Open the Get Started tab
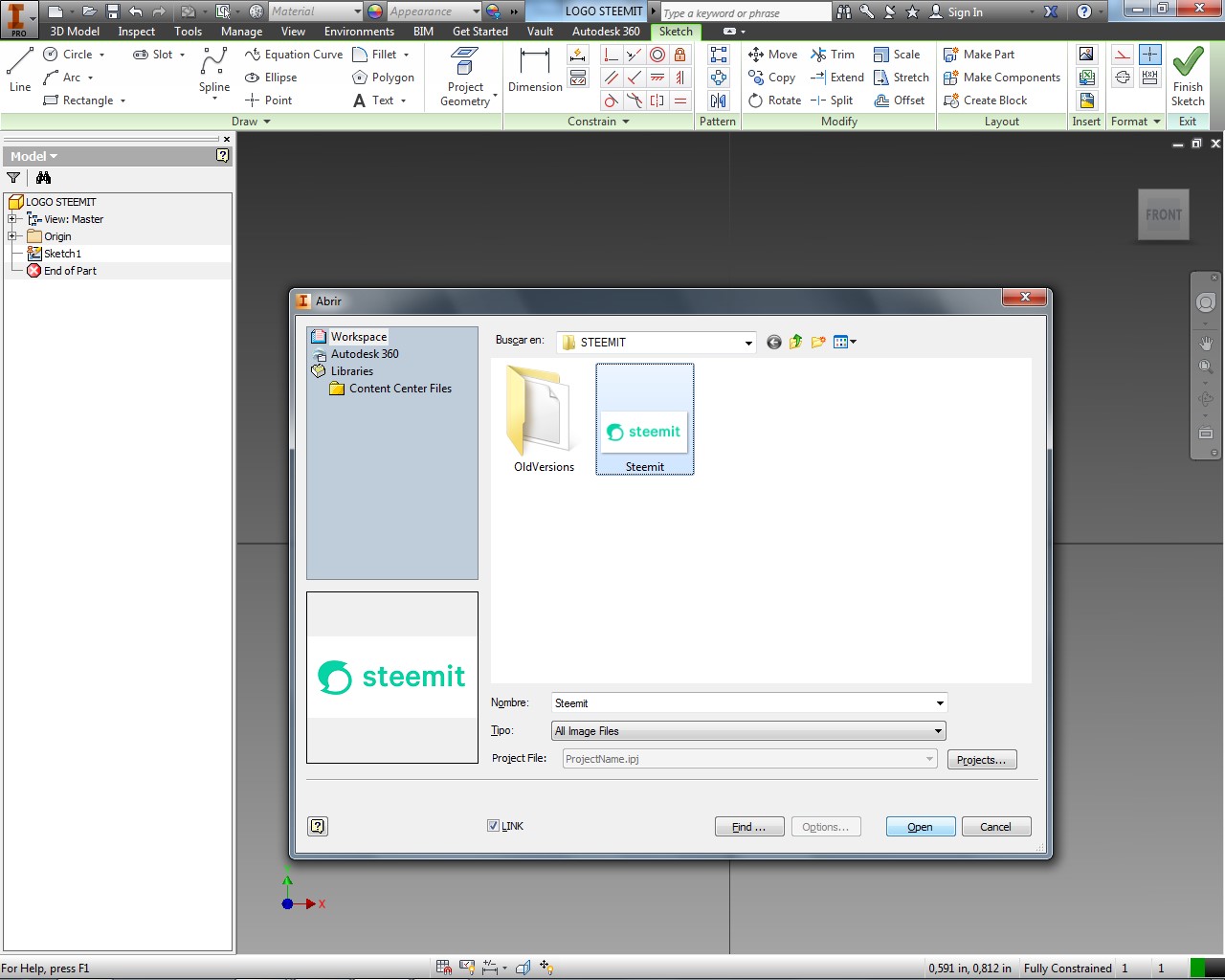Viewport: 1225px width, 980px height. point(480,32)
